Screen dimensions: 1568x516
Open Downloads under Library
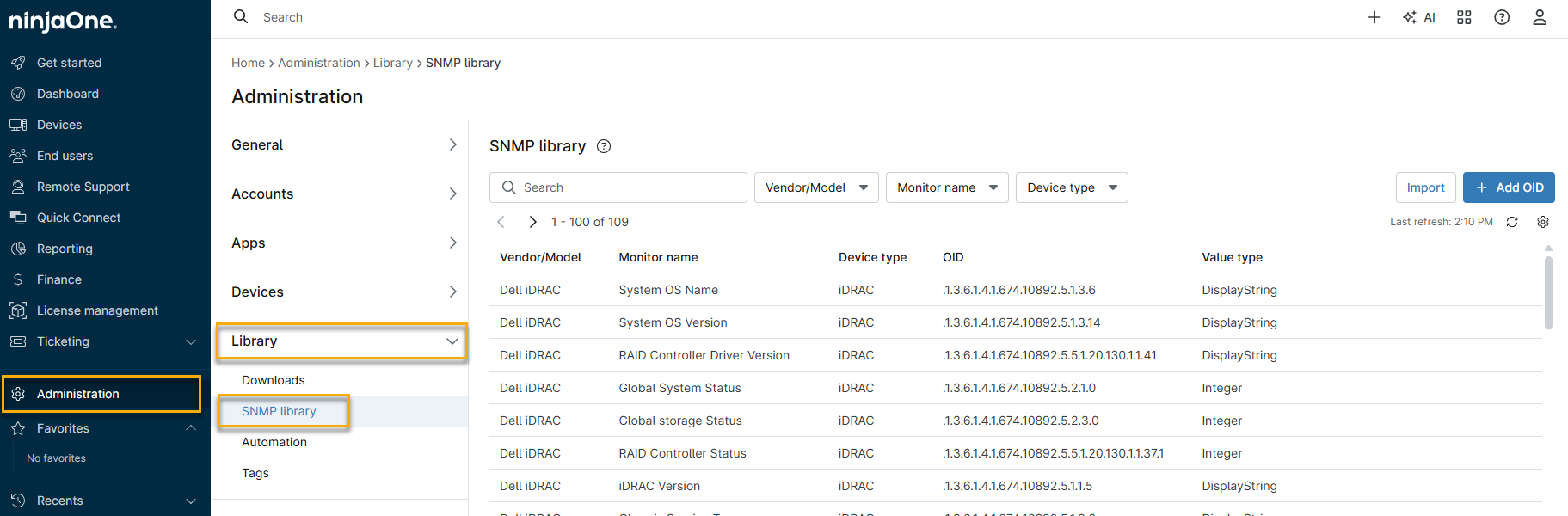[x=273, y=380]
